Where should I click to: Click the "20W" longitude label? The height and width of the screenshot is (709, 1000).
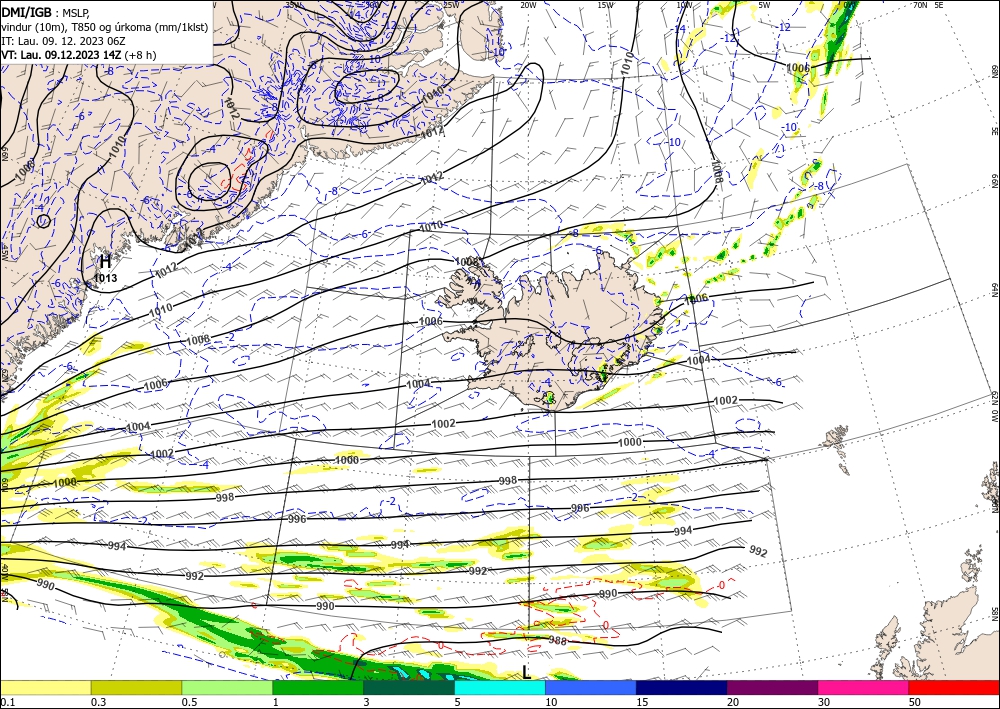(527, 5)
